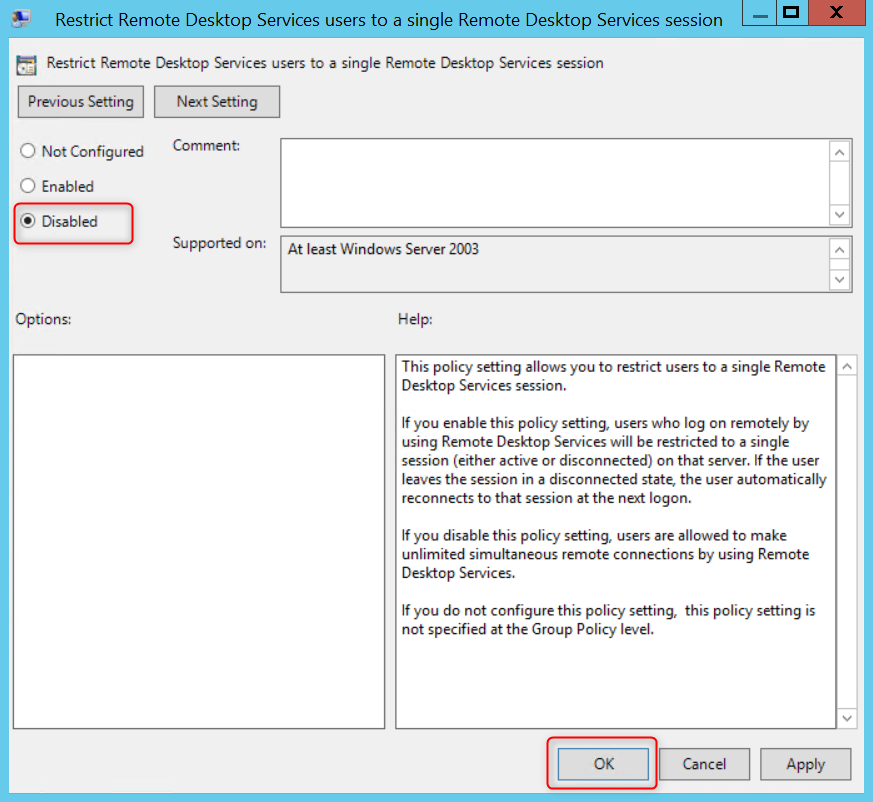Click the Help paragraph starting 'If you enable'

pyautogui.click(x=614, y=460)
